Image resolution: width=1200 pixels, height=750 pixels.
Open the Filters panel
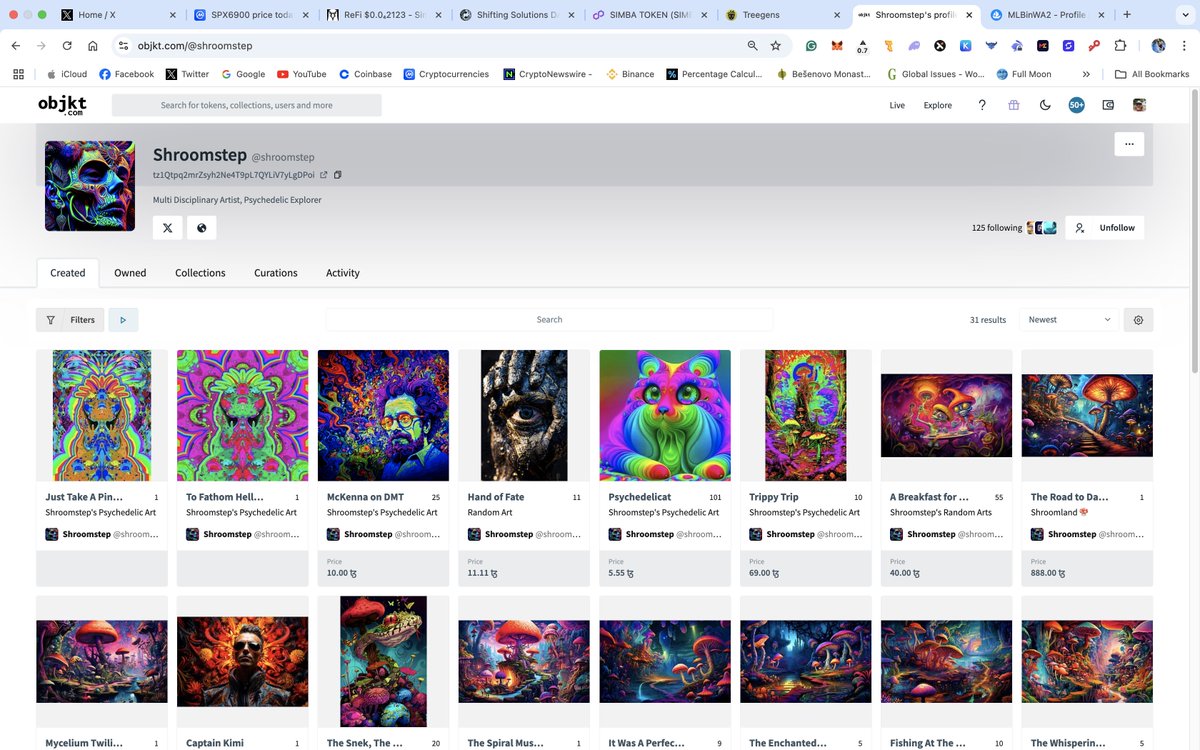pos(71,320)
